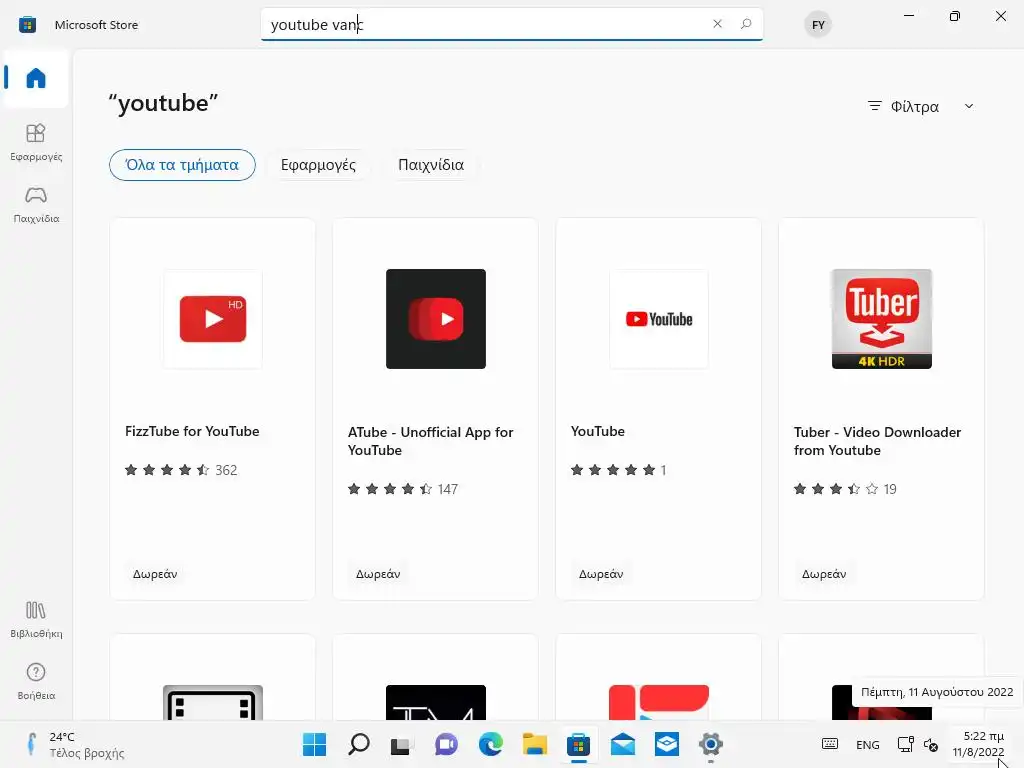Open the Mail app on taskbar
Viewport: 1024px width, 768px height.
[623, 744]
